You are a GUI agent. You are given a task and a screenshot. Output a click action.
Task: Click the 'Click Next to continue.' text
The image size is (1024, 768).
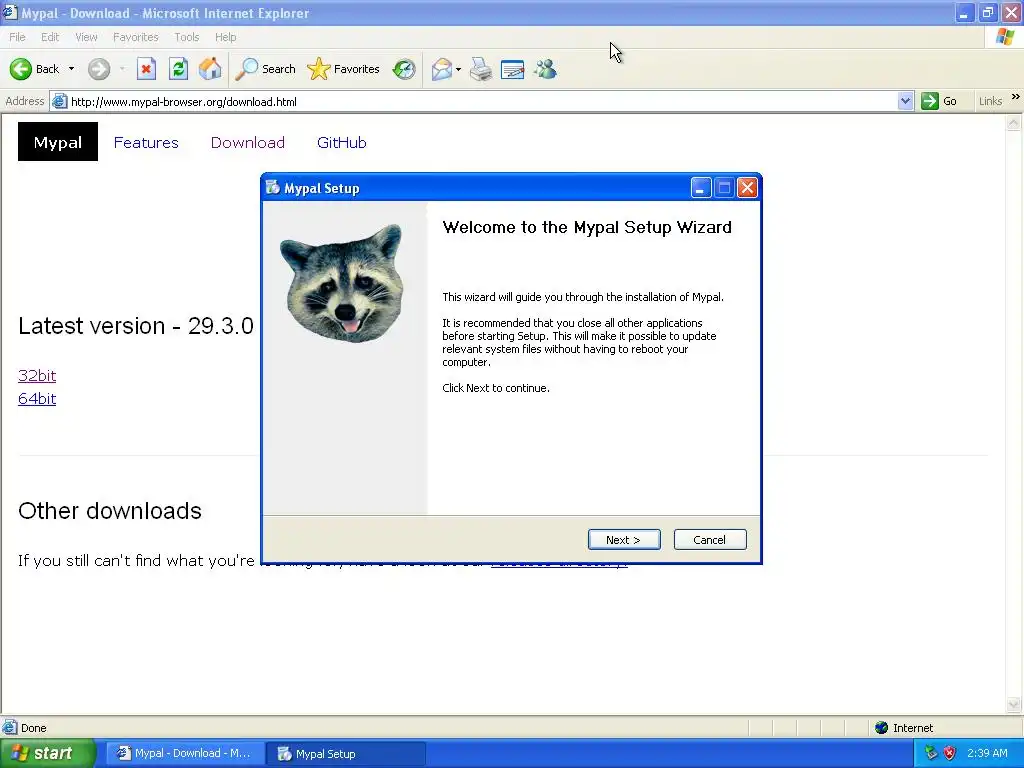(496, 388)
